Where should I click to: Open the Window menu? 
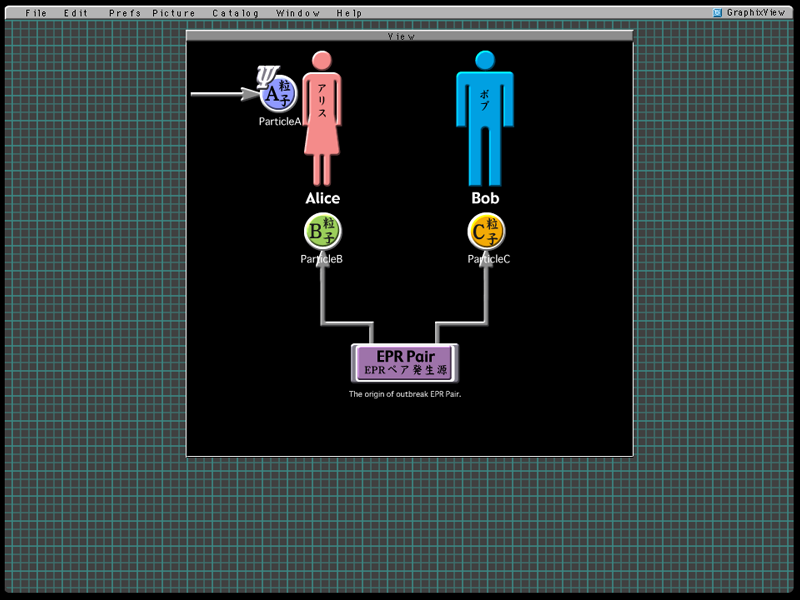[x=298, y=13]
